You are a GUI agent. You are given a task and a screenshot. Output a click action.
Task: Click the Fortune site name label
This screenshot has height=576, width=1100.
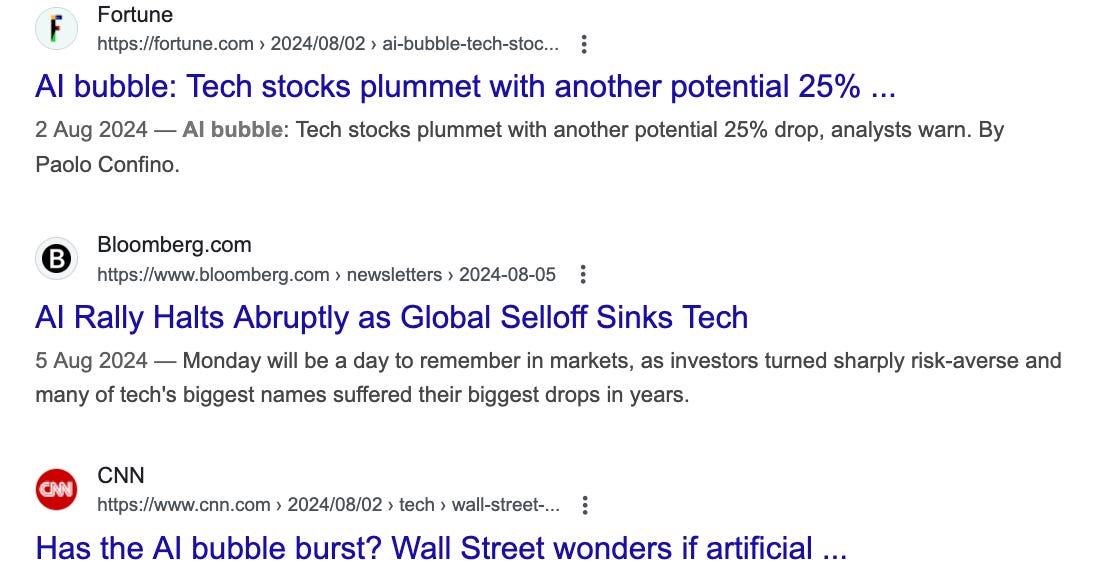pyautogui.click(x=135, y=14)
